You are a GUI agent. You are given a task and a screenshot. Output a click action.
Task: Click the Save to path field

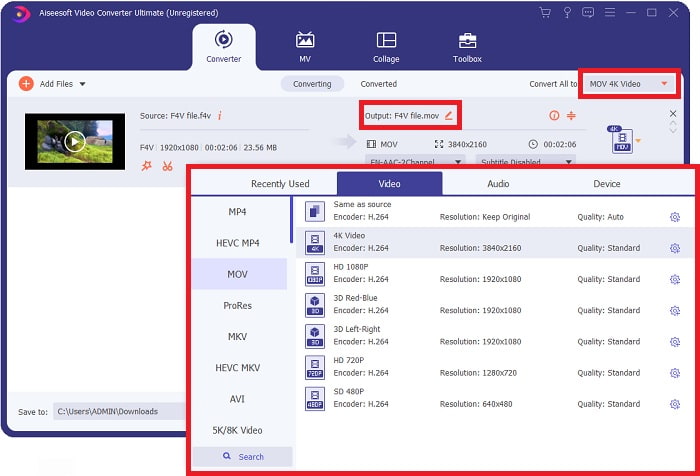pos(119,411)
